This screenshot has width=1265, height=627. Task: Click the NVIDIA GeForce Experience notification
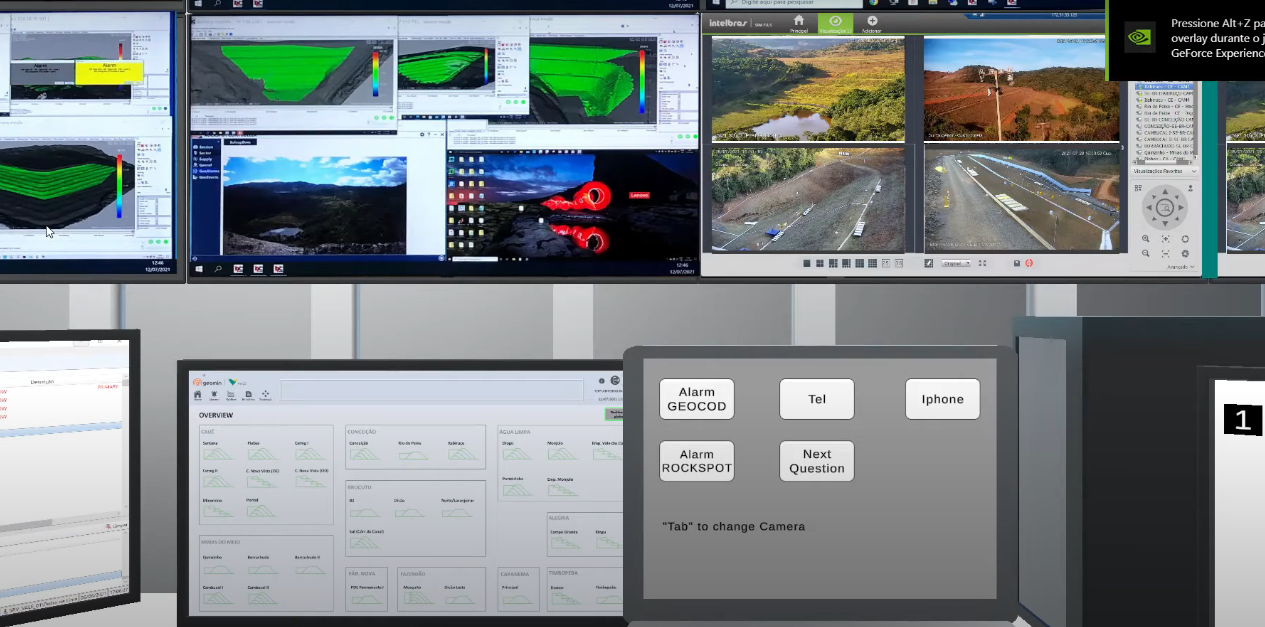(x=1186, y=39)
